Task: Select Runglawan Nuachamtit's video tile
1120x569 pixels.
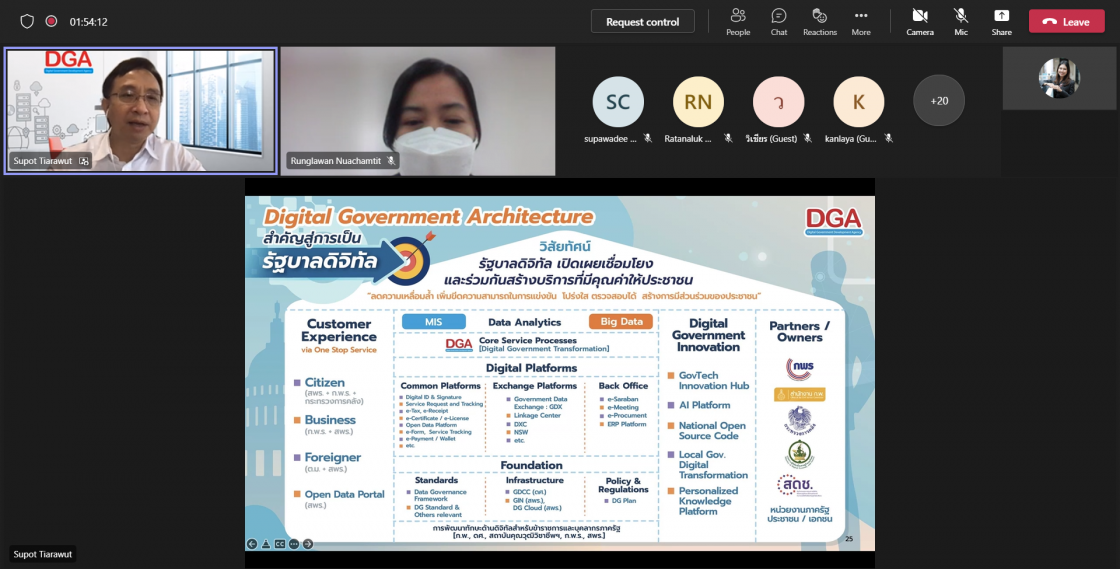Action: (x=418, y=111)
